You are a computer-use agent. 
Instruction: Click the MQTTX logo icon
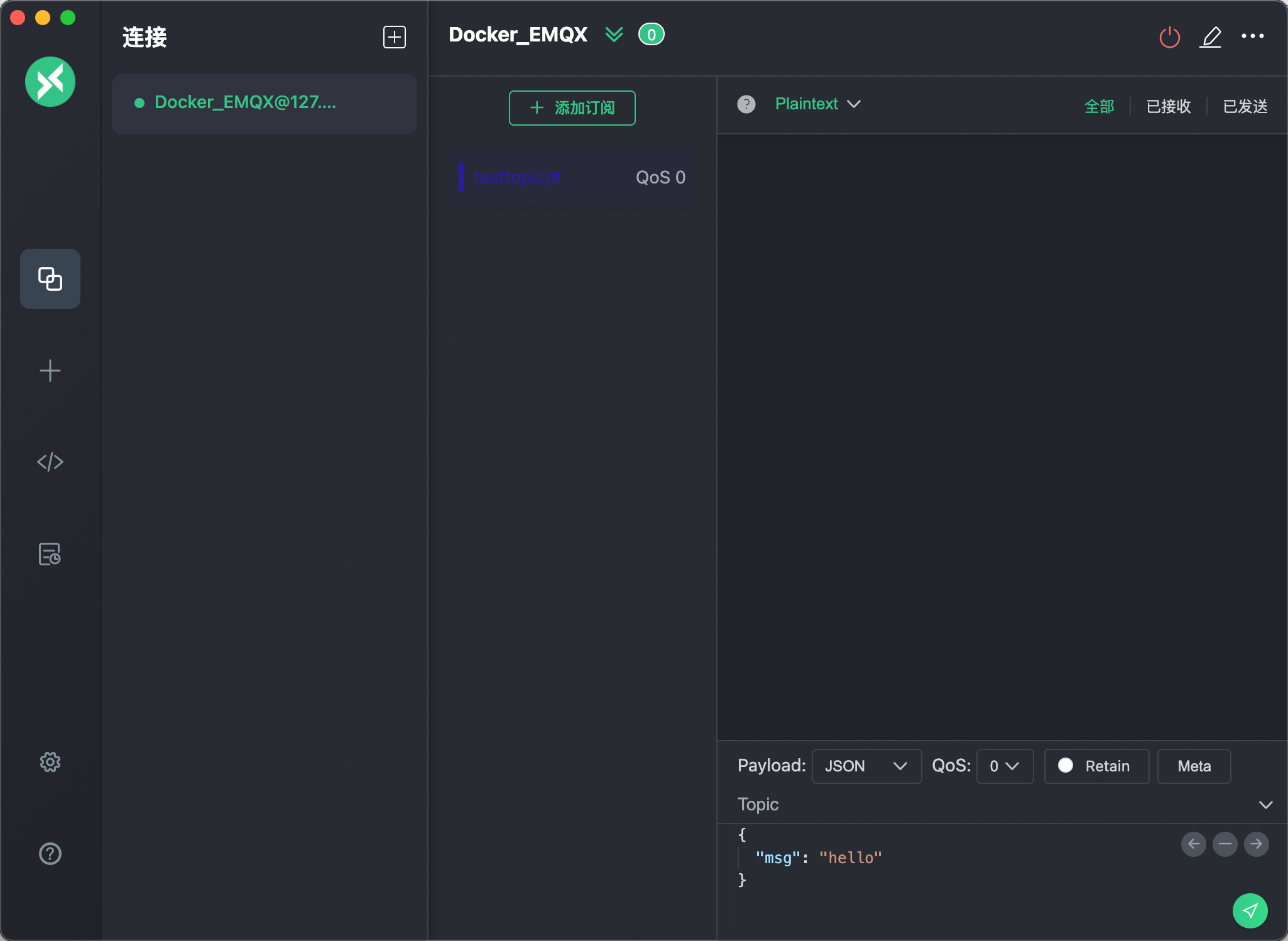click(x=50, y=82)
